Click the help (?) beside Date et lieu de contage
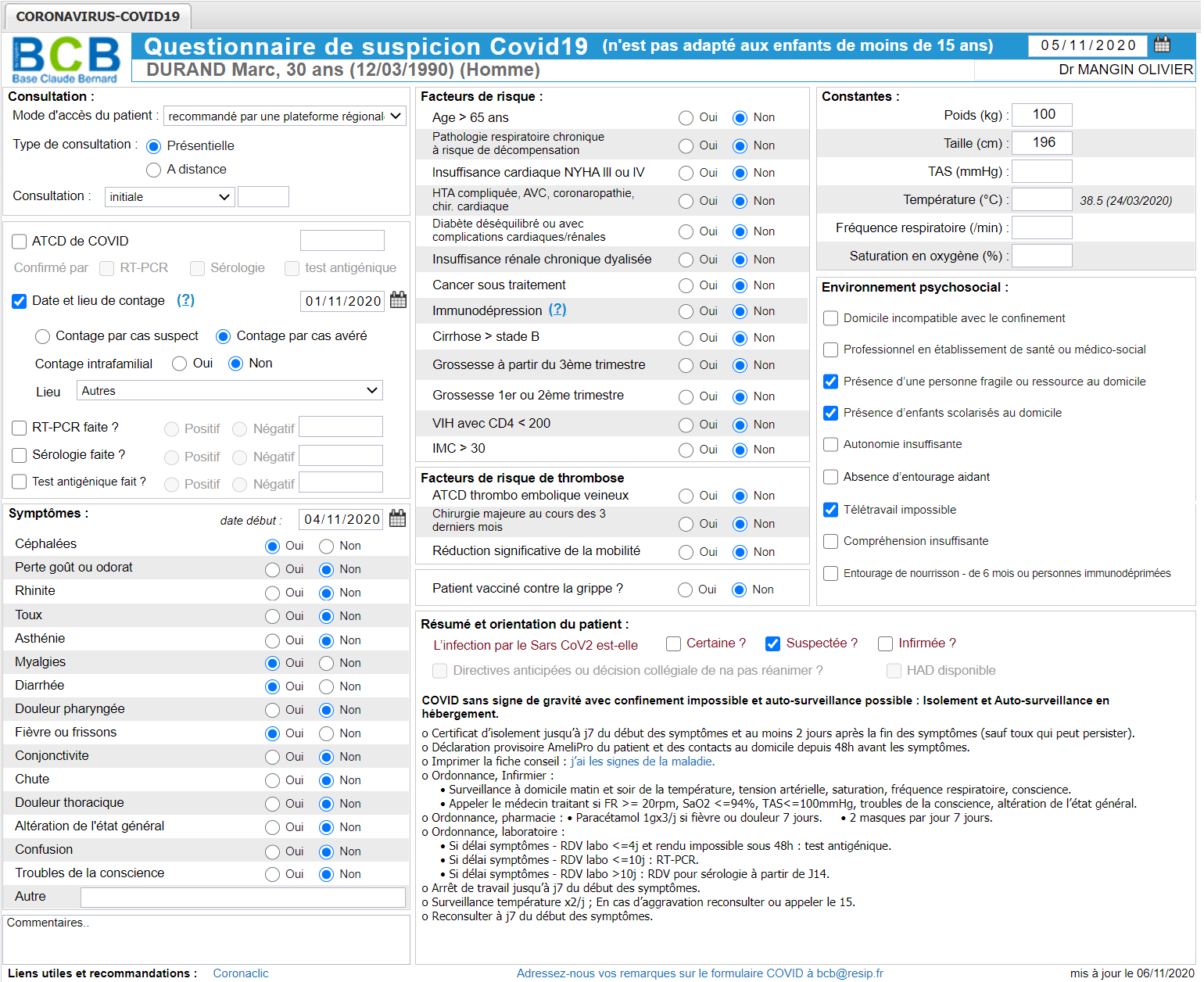 click(185, 300)
